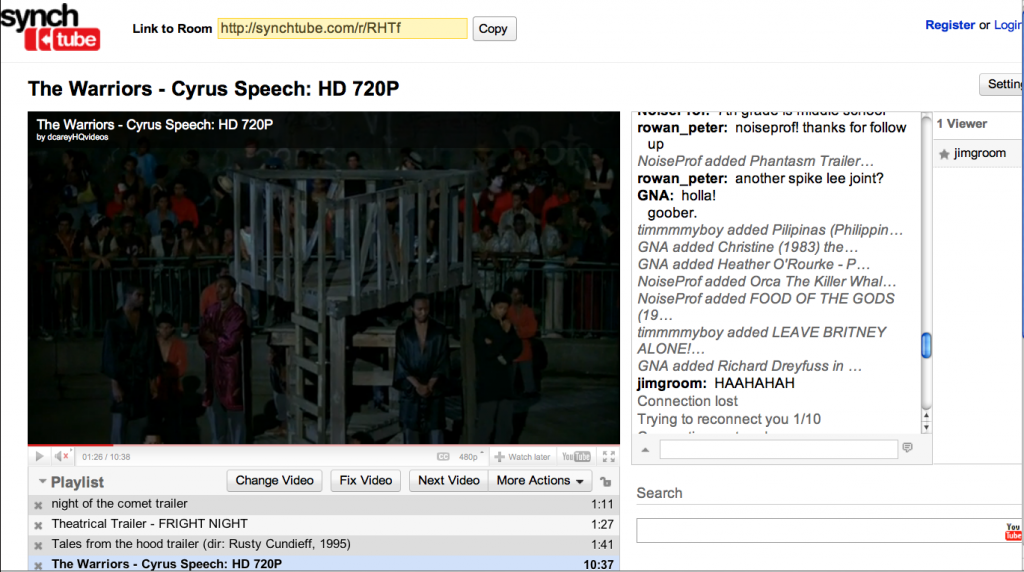Click 'GNA added Christine (1983) the…' message
This screenshot has height=572, width=1024.
pyautogui.click(x=748, y=247)
